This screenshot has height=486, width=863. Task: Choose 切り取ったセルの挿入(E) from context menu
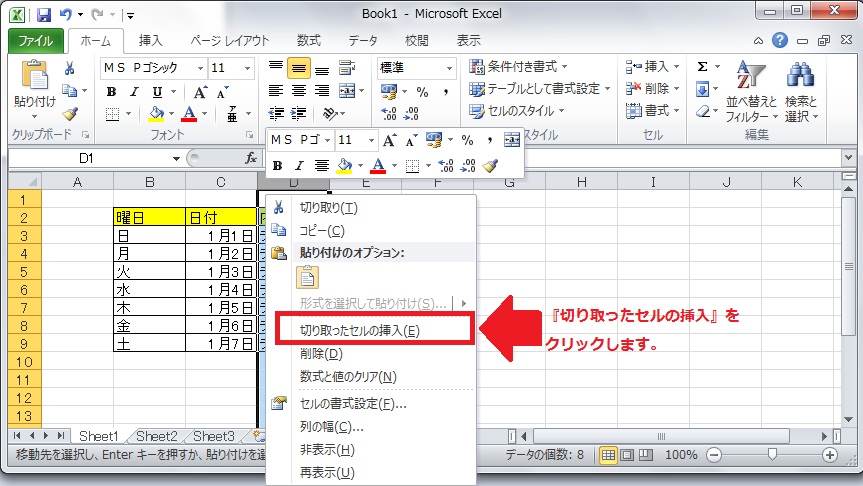pos(360,331)
